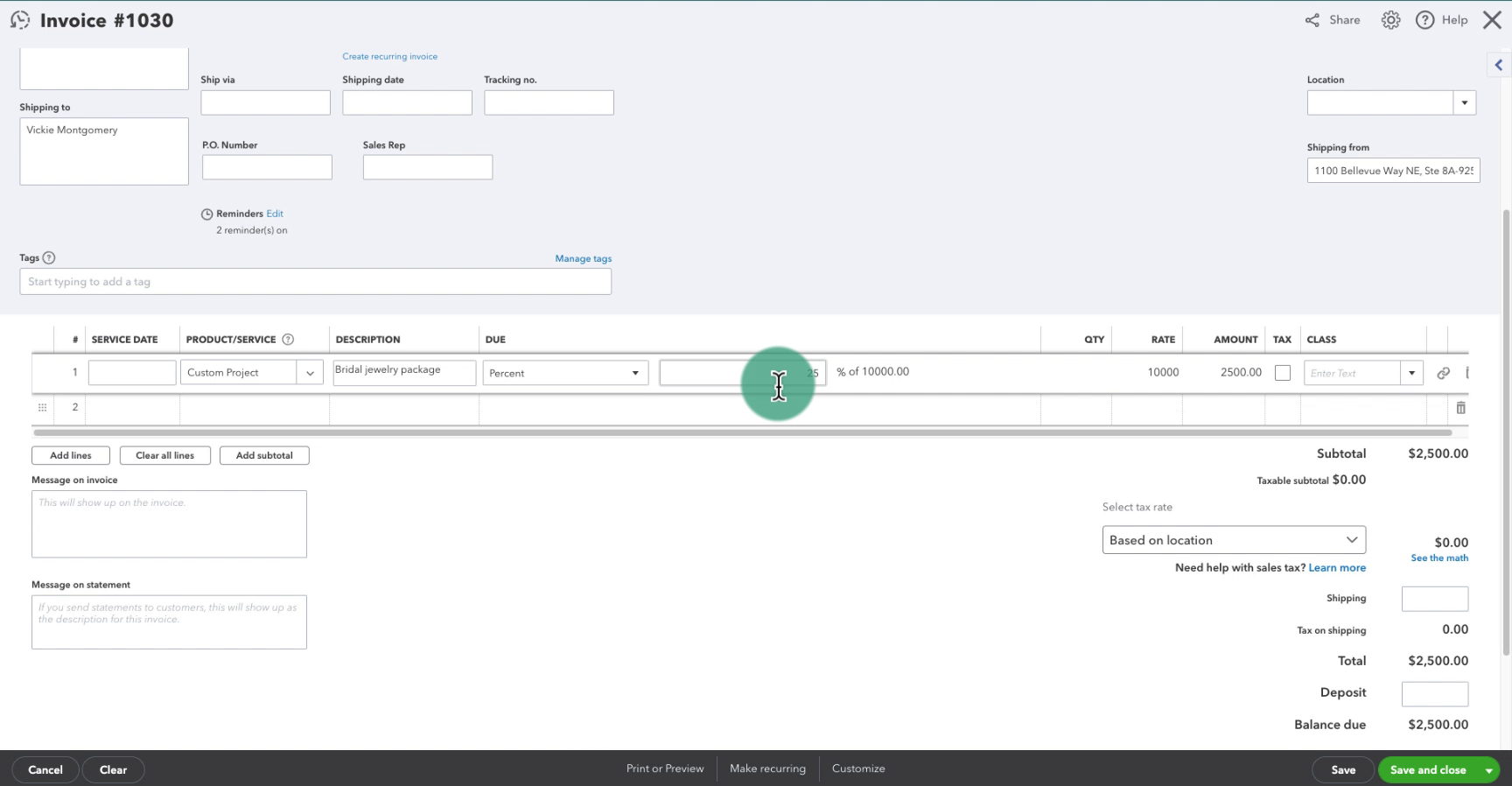1512x786 pixels.
Task: Open the settings gear icon
Action: click(1390, 20)
